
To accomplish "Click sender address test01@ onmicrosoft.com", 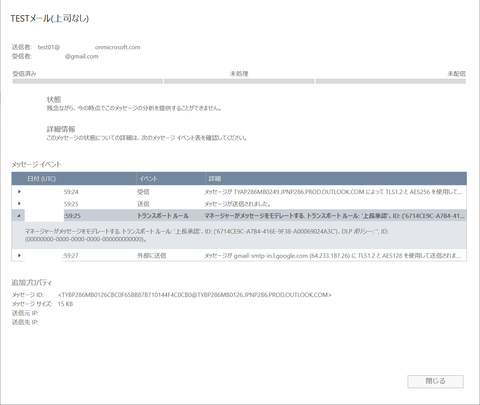I will (x=89, y=47).
